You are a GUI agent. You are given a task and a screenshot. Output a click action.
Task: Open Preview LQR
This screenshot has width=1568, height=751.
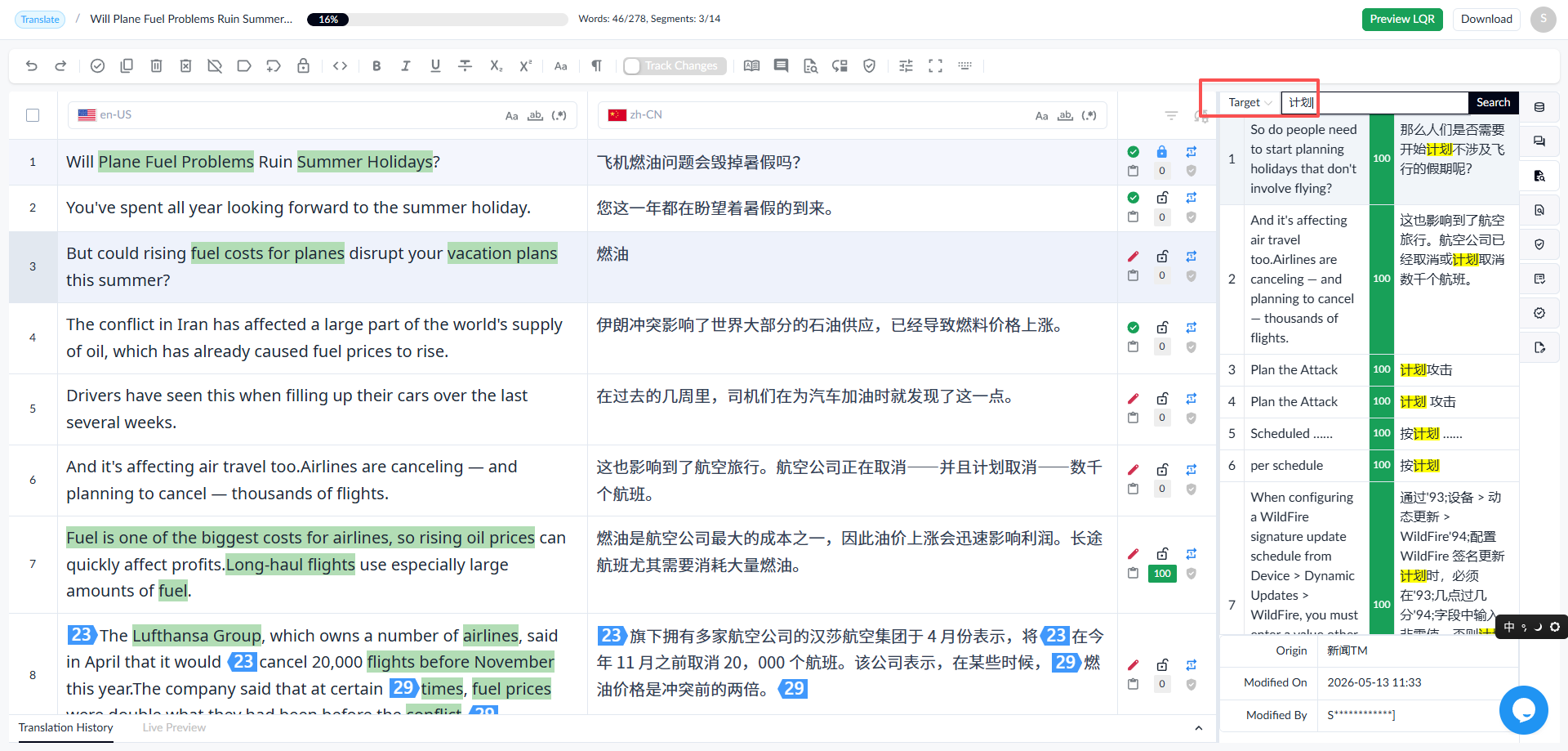pos(1402,20)
